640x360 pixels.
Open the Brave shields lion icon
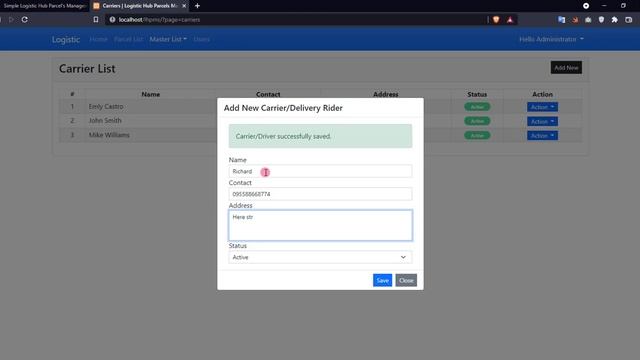click(496, 20)
